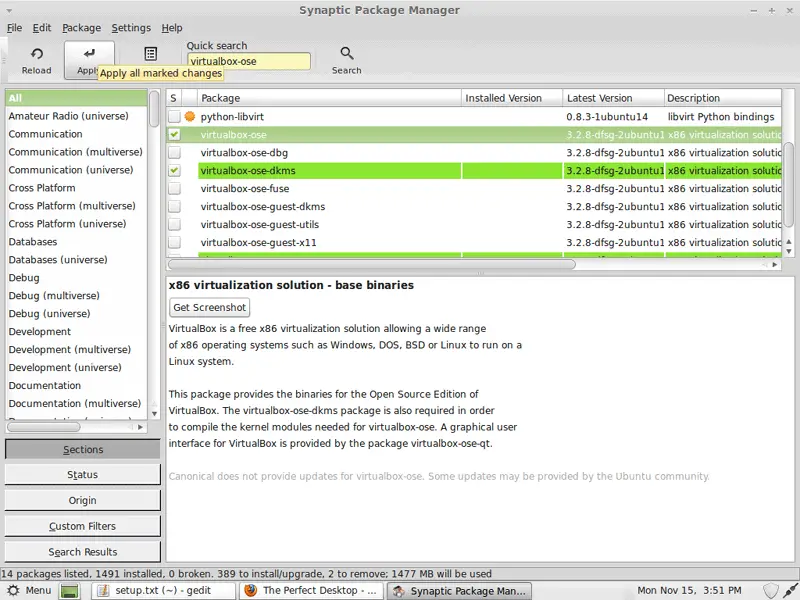The width and height of the screenshot is (800, 600).
Task: Mark the virtualbox-ose-fuse checkbox
Action: coord(174,188)
